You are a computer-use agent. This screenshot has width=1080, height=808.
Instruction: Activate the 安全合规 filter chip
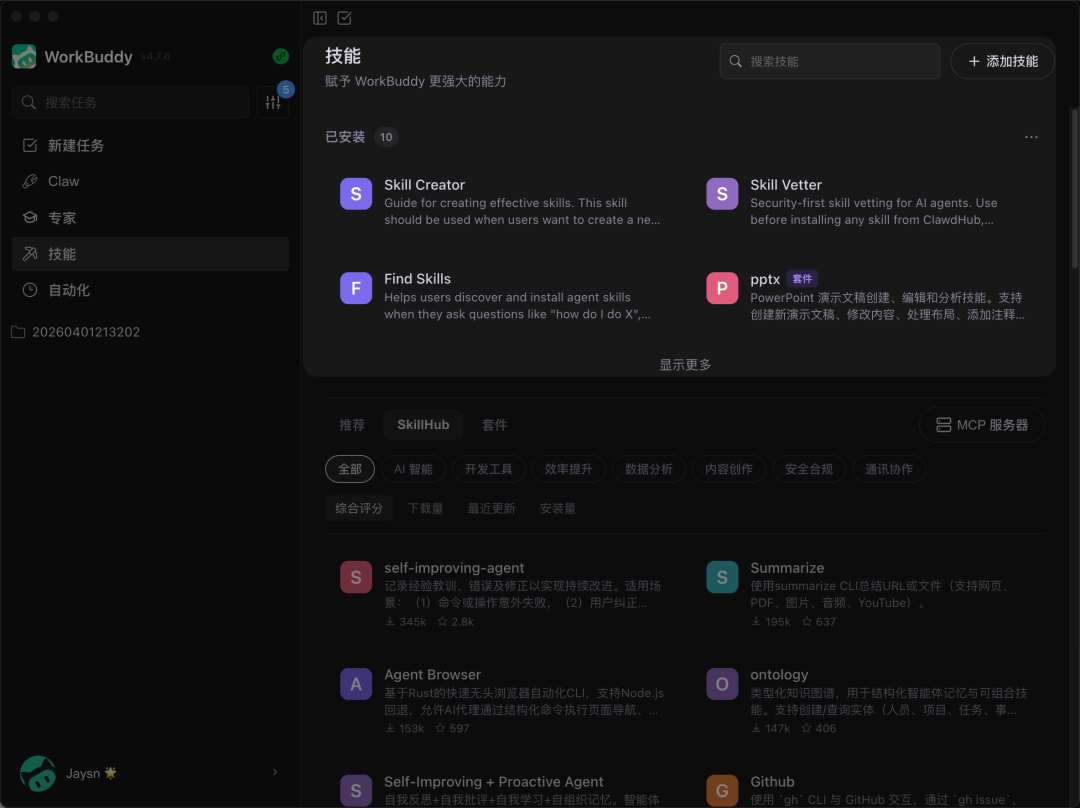tap(808, 468)
